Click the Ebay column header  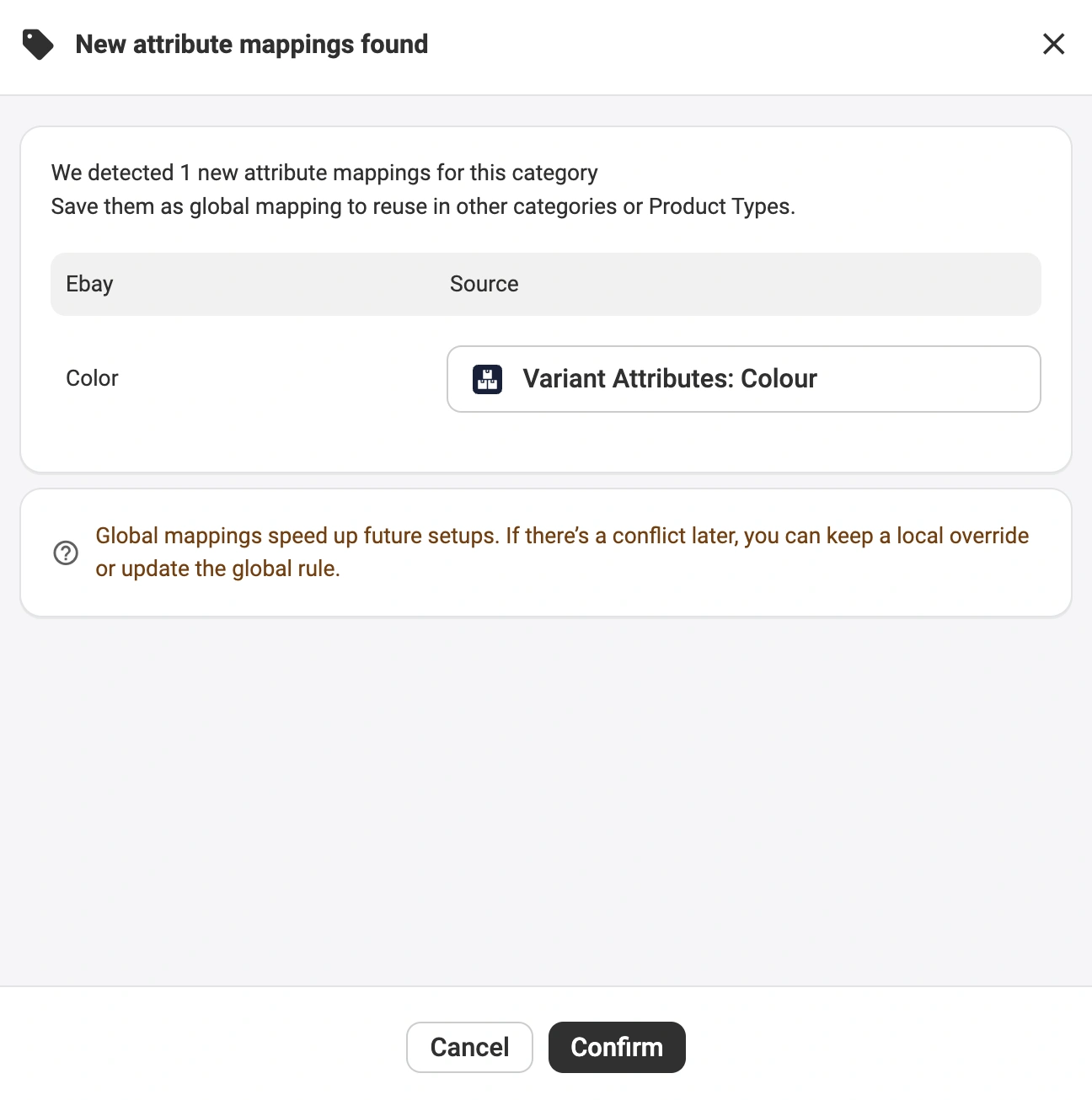[89, 284]
